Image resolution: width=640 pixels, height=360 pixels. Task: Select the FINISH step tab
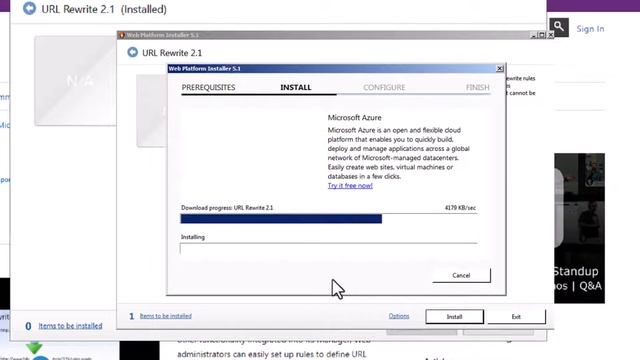coord(478,87)
